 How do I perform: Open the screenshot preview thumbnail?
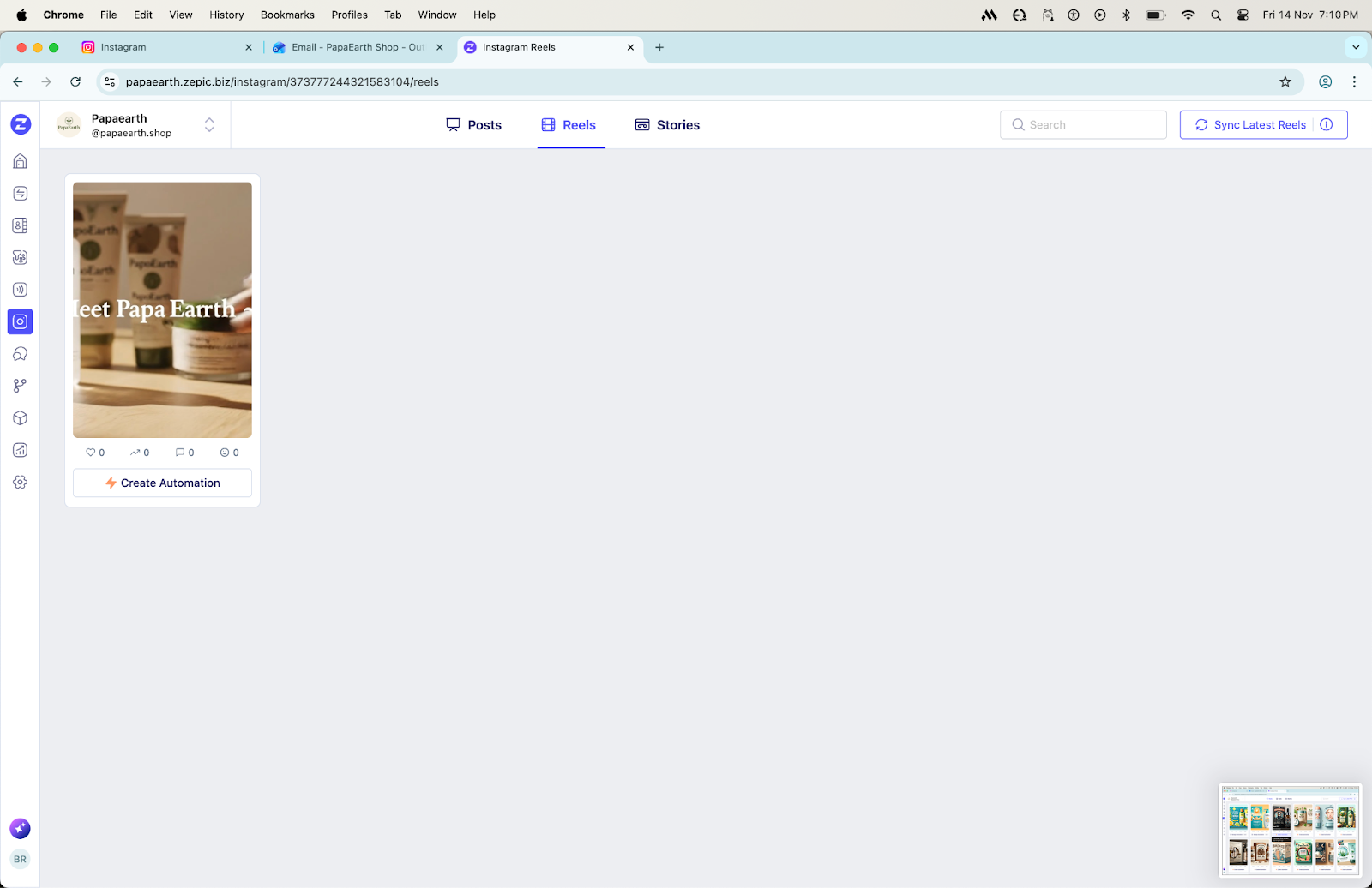[1290, 831]
